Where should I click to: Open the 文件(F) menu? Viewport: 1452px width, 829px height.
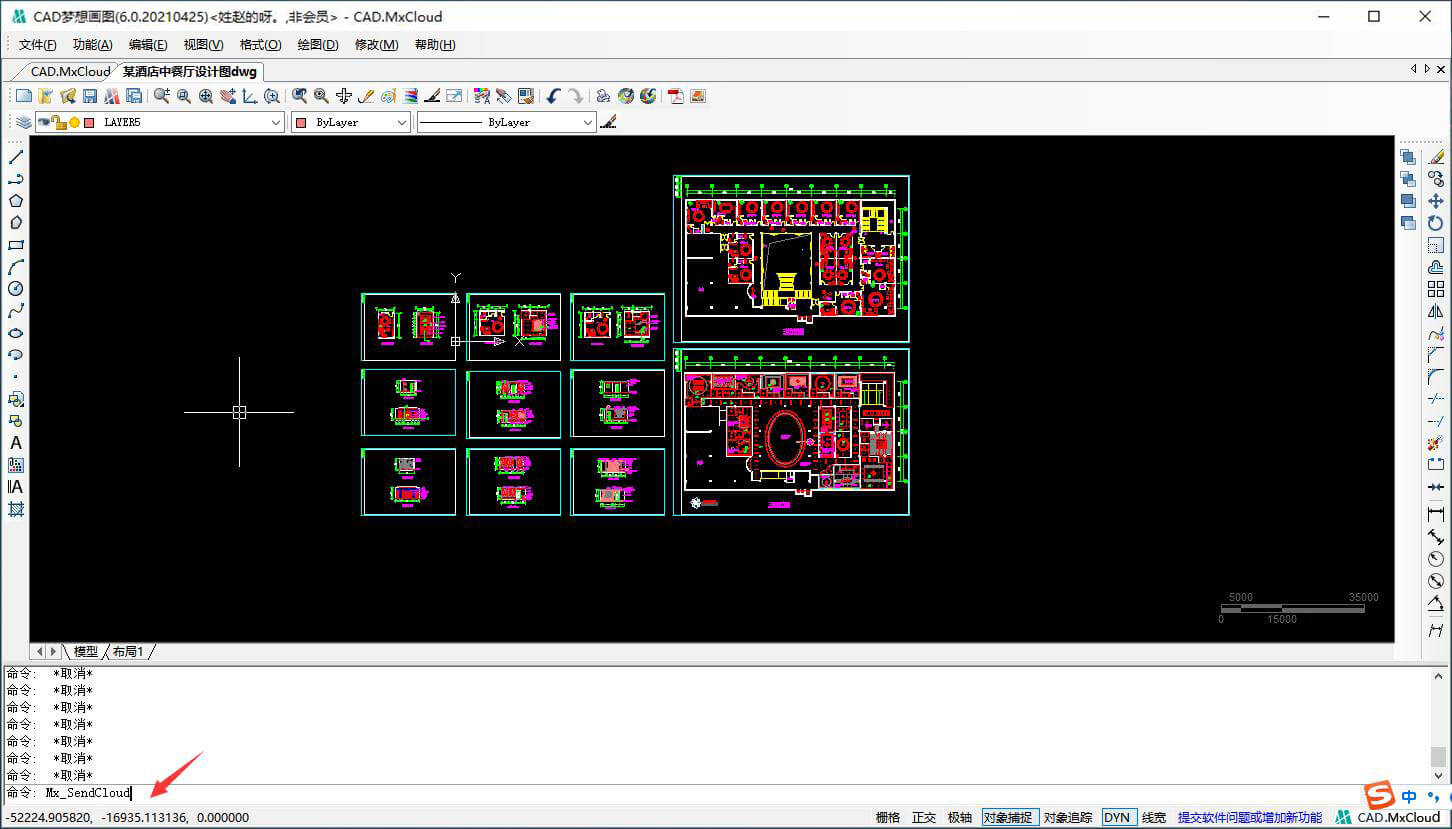coord(38,45)
